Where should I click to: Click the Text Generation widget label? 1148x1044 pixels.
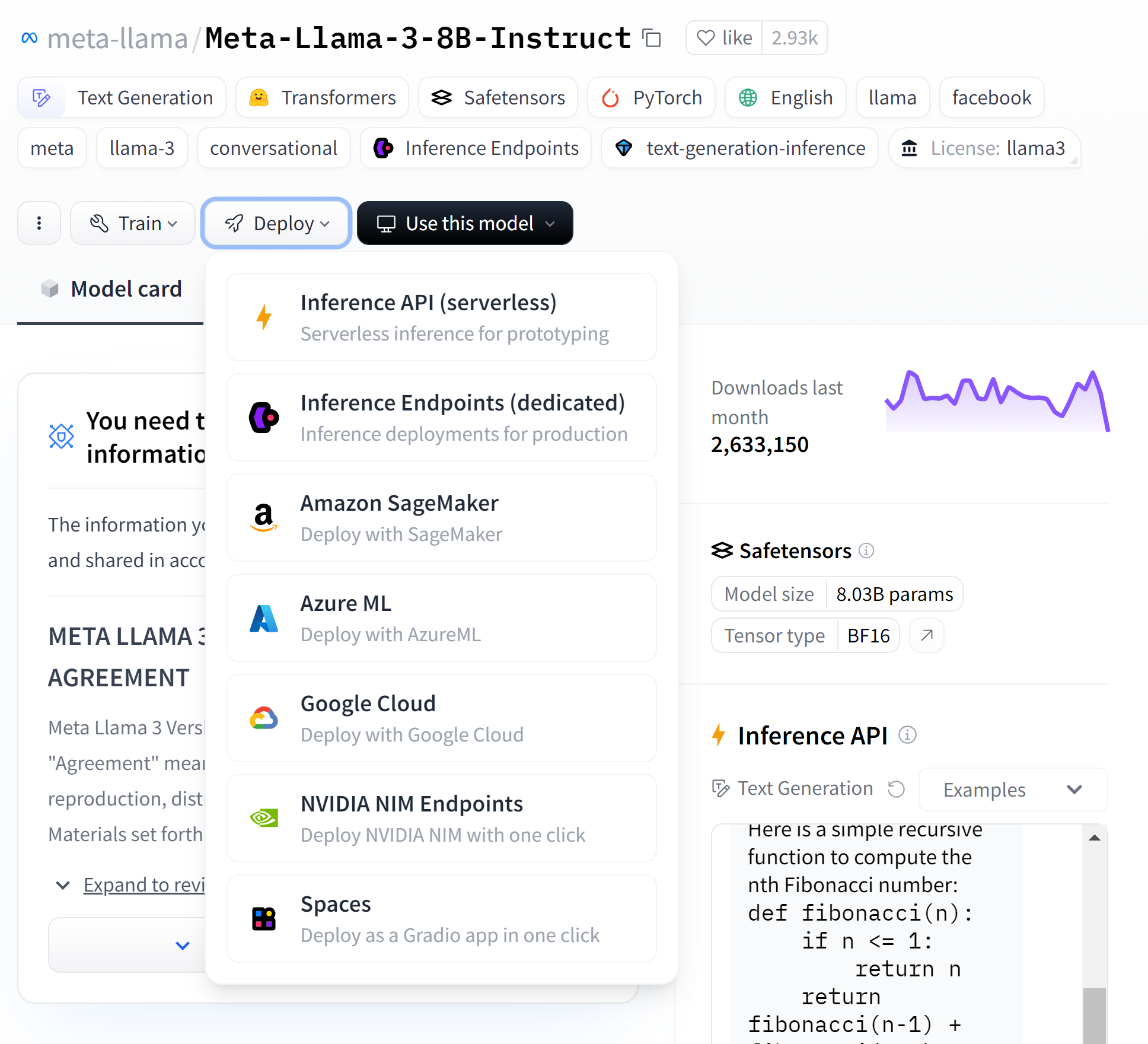click(805, 788)
